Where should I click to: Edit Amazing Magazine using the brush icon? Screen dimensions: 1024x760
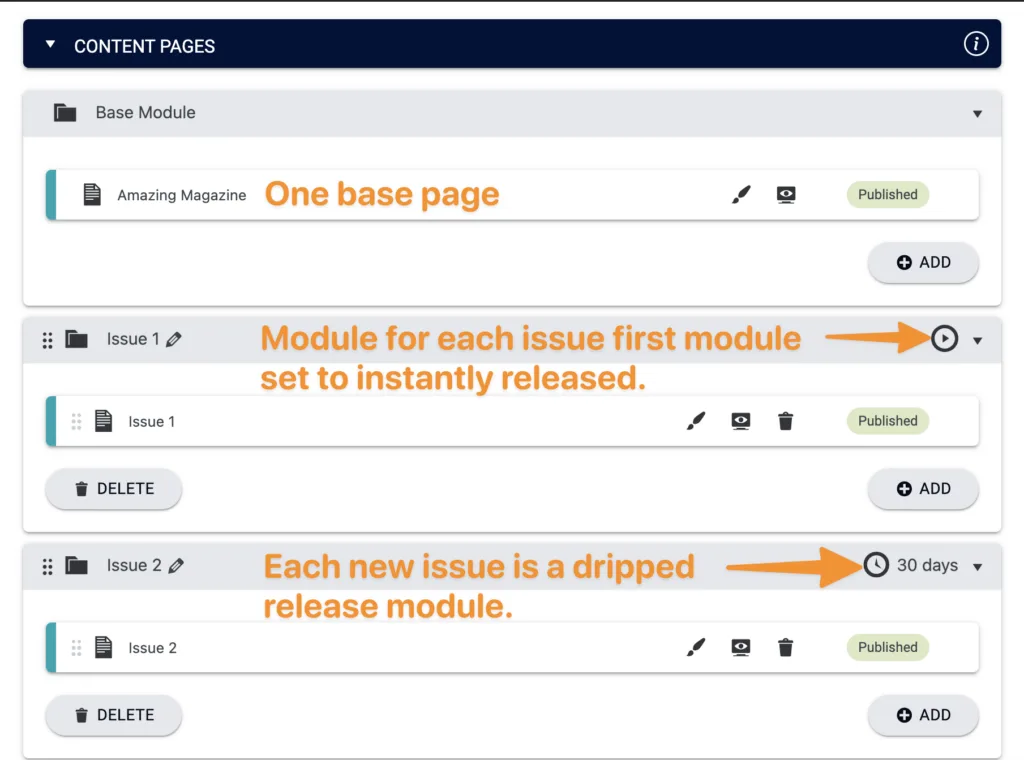click(741, 194)
